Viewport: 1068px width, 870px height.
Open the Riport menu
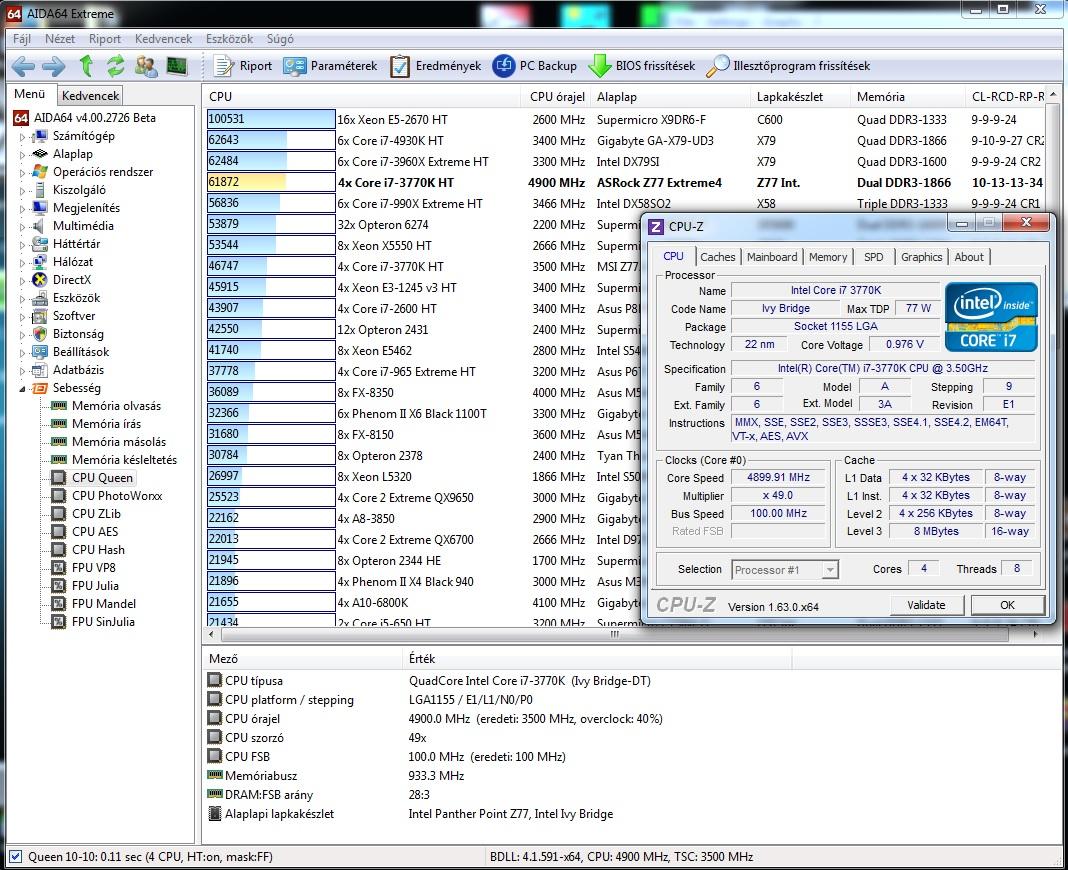point(105,39)
